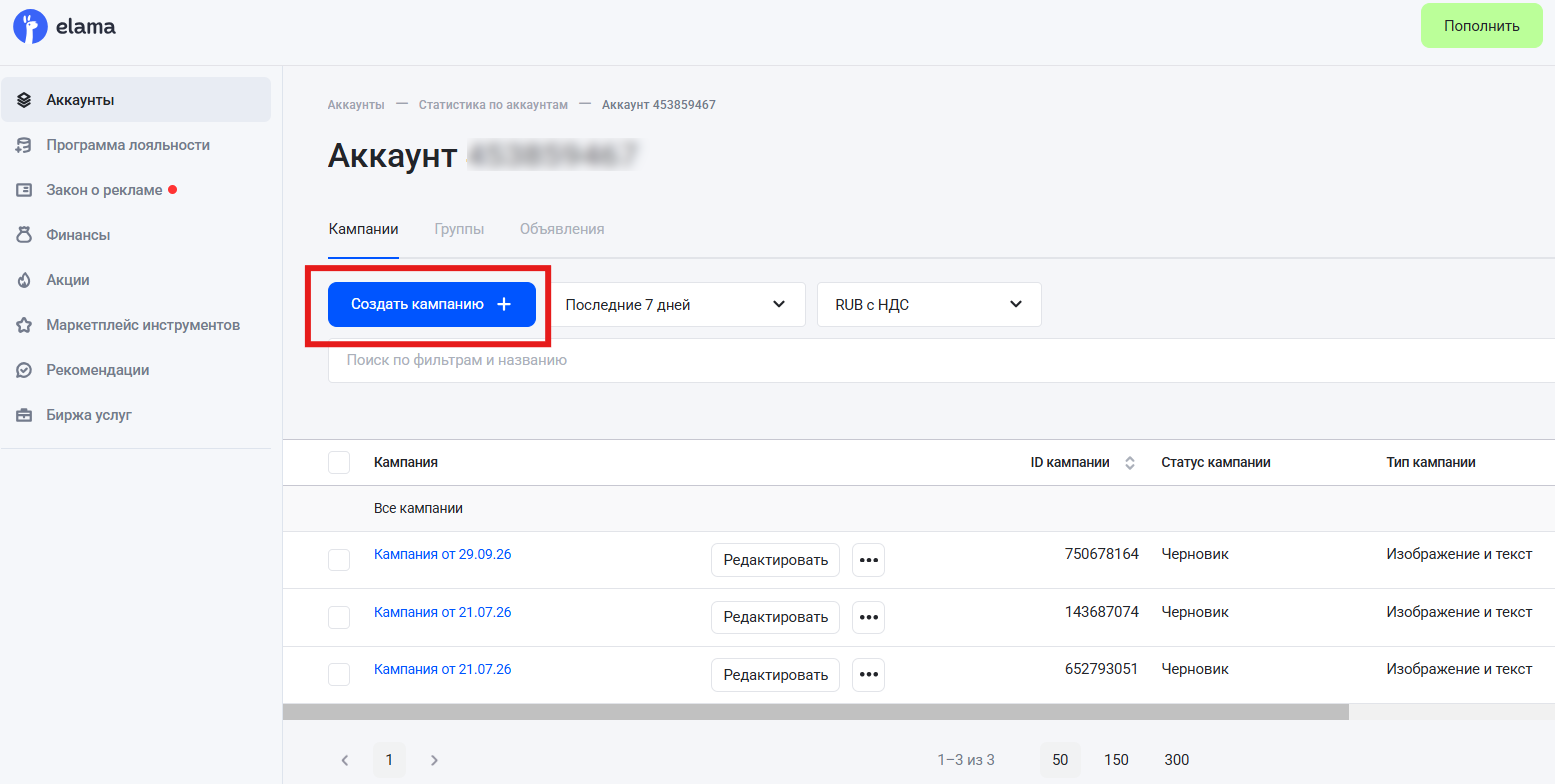Edit the campaign with ID 750678164

(776, 560)
